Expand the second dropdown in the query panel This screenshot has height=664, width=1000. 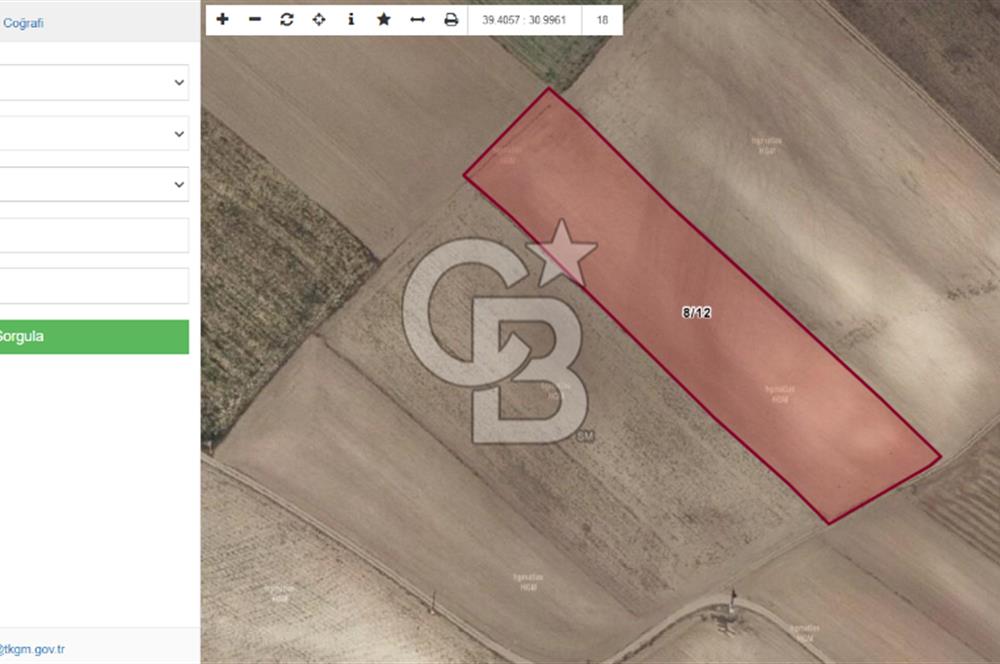click(x=94, y=133)
